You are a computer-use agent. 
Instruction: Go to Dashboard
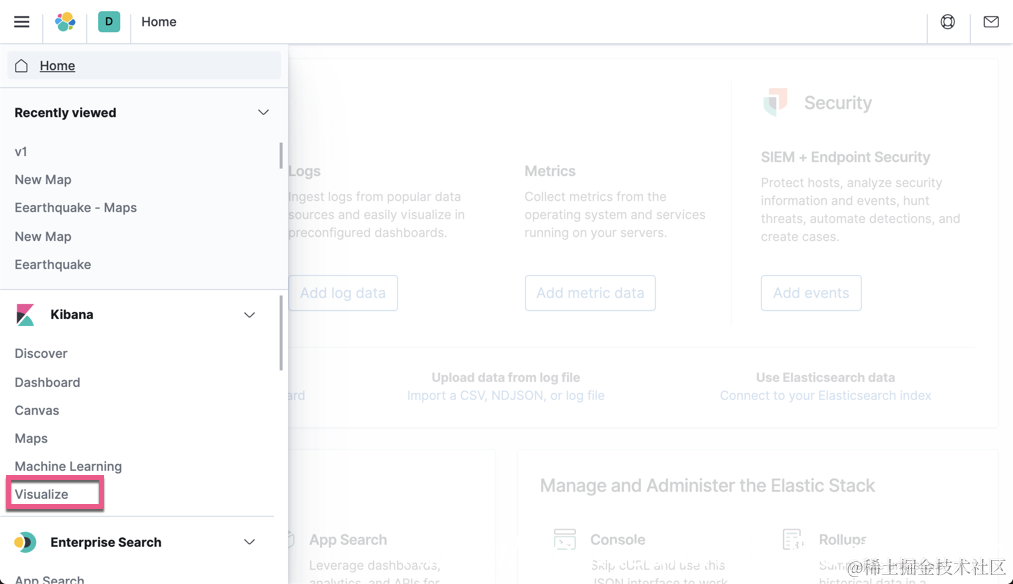47,382
